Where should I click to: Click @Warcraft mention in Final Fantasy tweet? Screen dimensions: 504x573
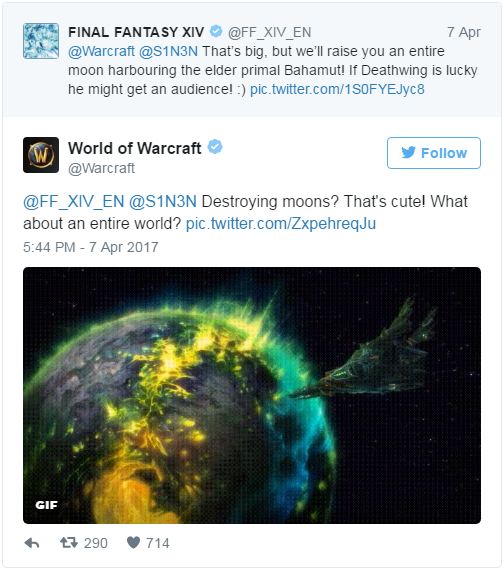[x=101, y=51]
